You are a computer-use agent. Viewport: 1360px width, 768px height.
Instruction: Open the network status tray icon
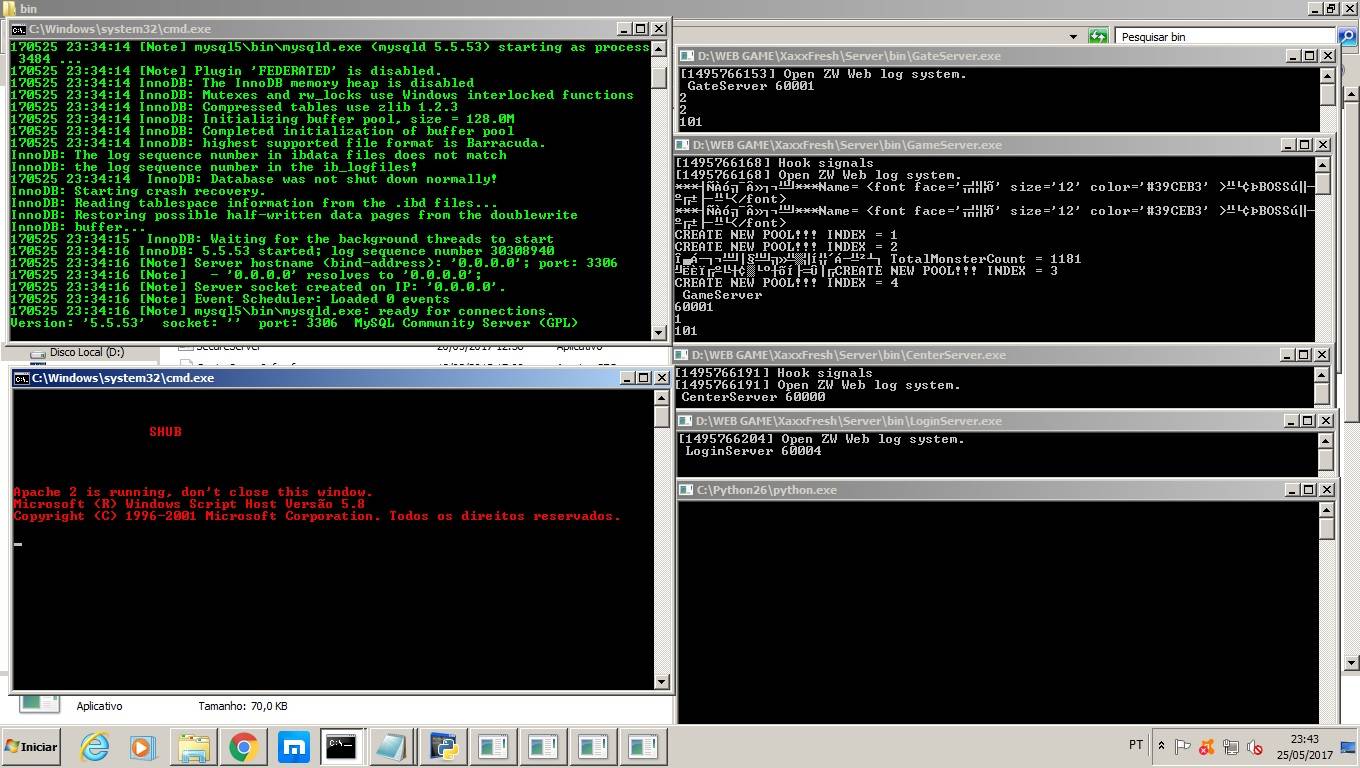pyautogui.click(x=1231, y=746)
